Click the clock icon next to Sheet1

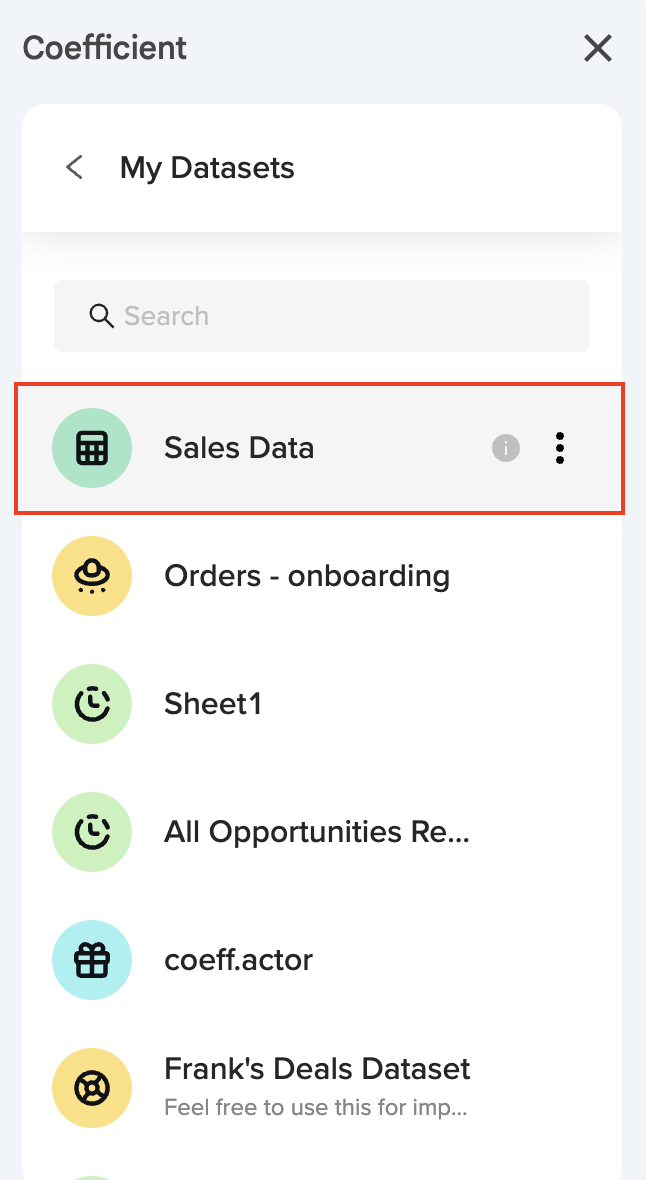92,704
